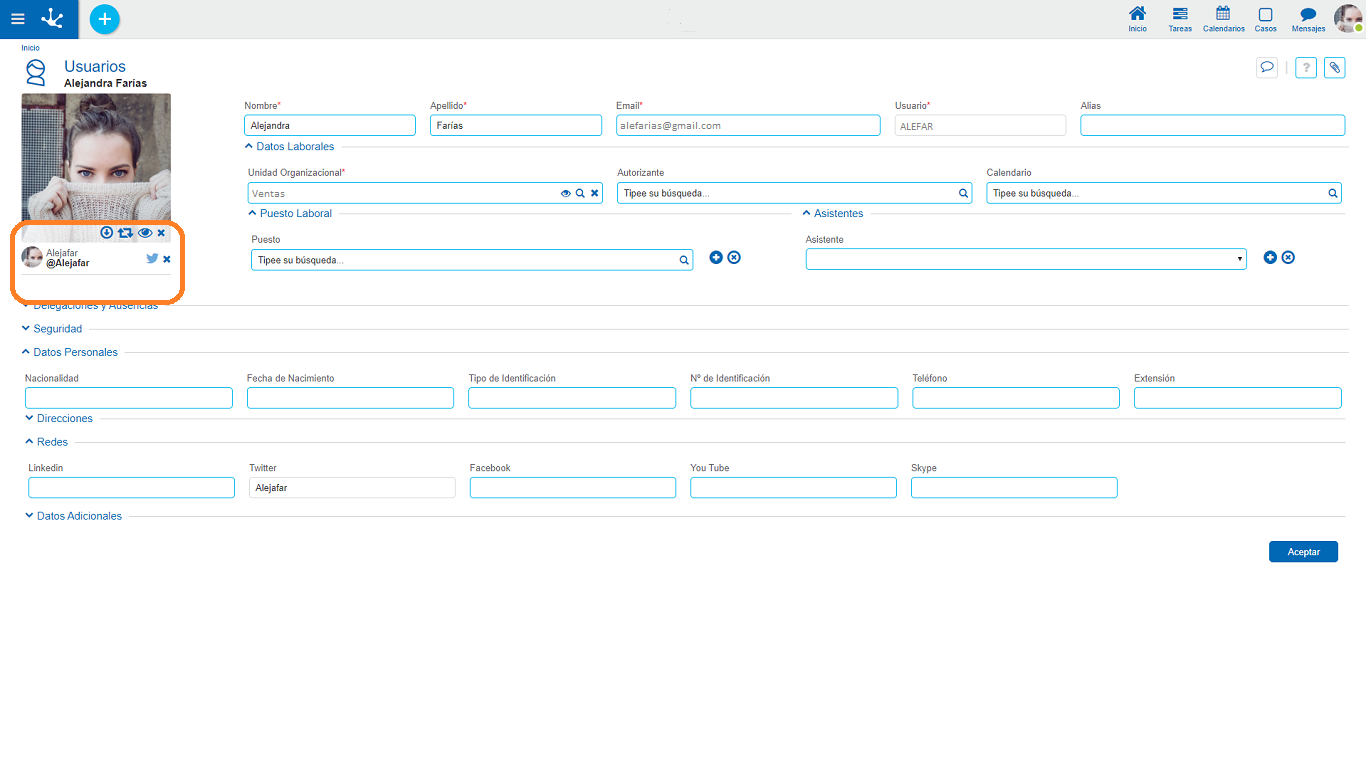
Task: Collapse Datos Laborales section
Action: (x=290, y=146)
